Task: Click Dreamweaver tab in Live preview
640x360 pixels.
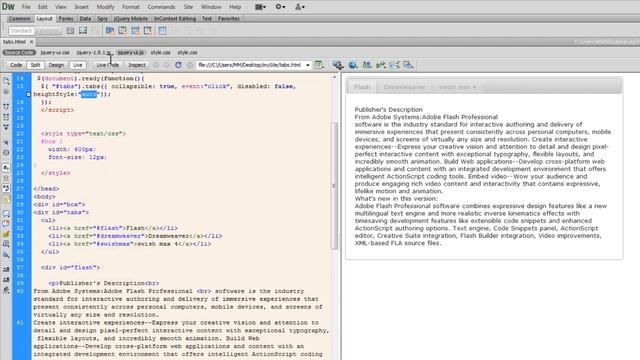Action: click(x=404, y=87)
